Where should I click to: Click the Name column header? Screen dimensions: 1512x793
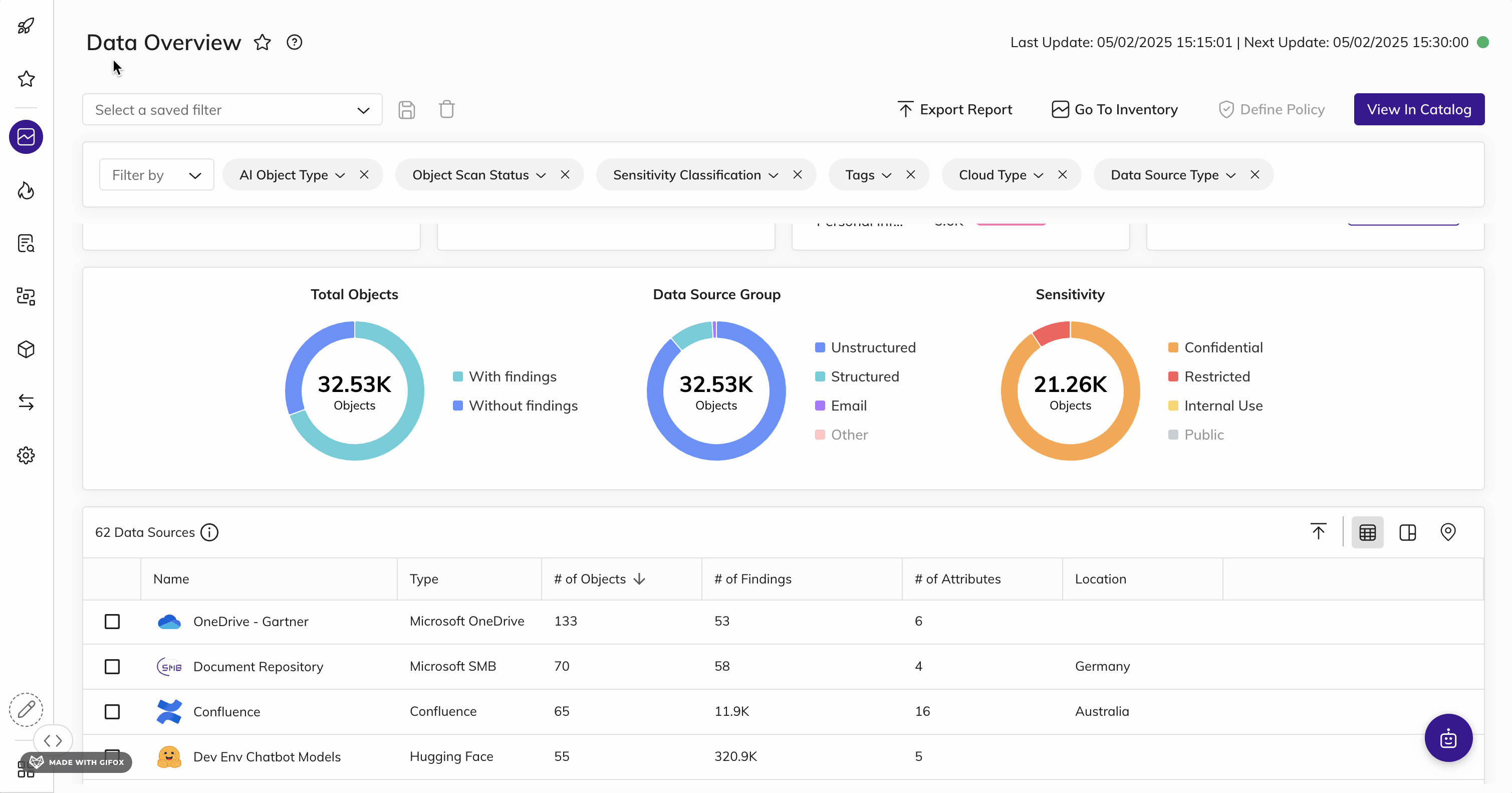[x=171, y=579]
